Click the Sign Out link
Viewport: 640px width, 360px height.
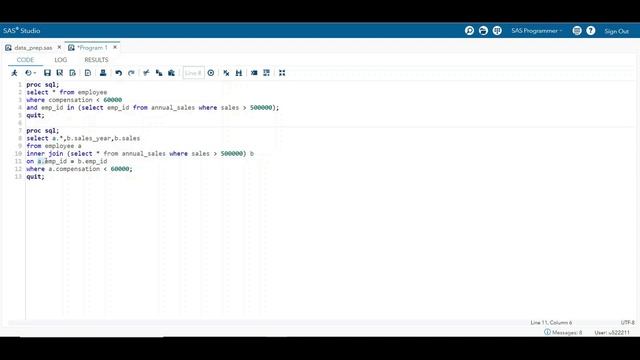click(616, 31)
